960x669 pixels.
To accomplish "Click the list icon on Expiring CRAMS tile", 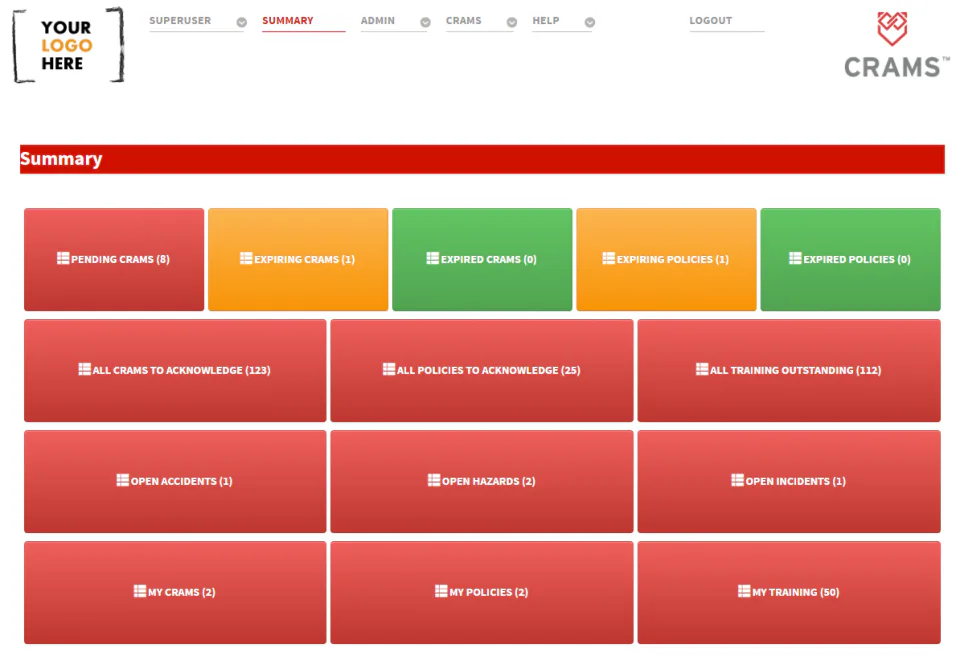I will 246,258.
